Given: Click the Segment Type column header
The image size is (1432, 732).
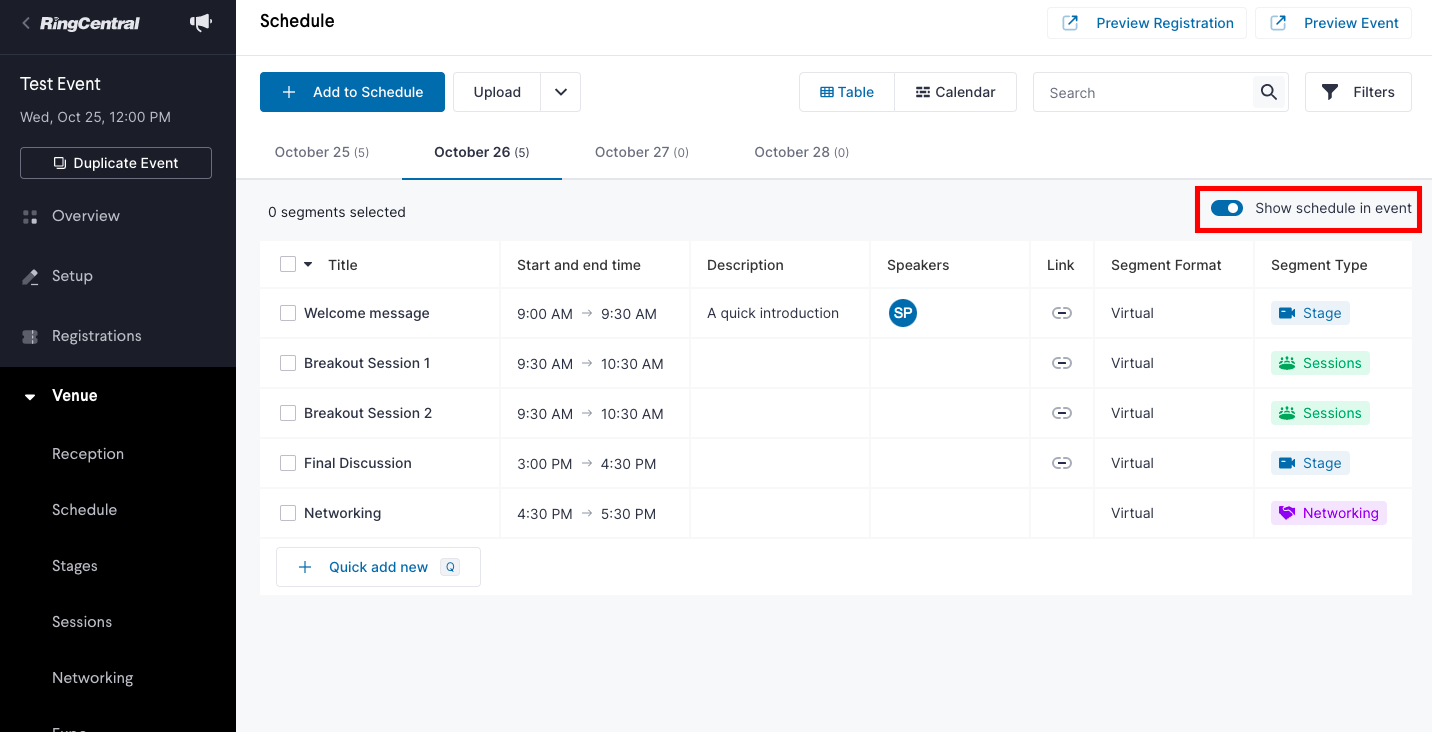Looking at the screenshot, I should [x=1319, y=265].
